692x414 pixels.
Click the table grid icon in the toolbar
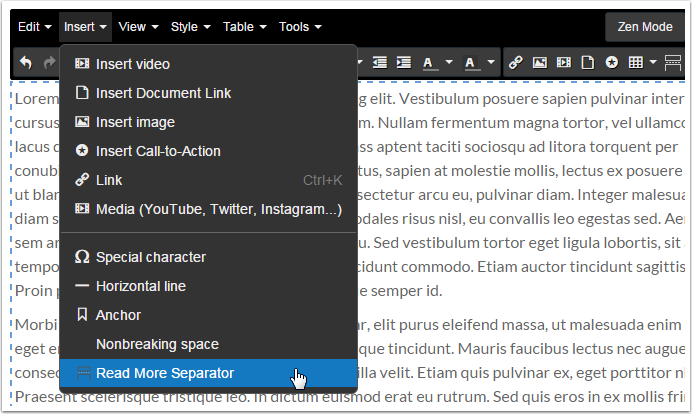(x=636, y=62)
